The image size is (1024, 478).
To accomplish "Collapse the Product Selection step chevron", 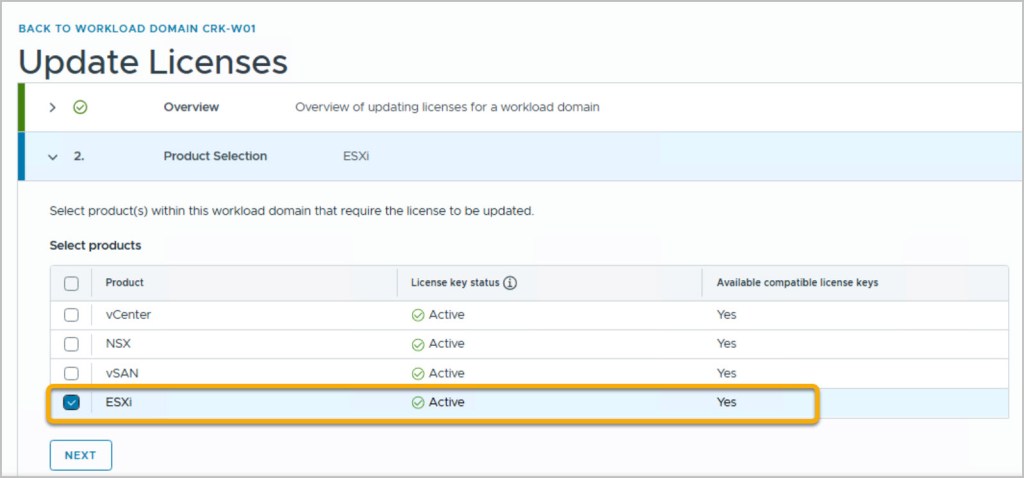I will click(53, 157).
